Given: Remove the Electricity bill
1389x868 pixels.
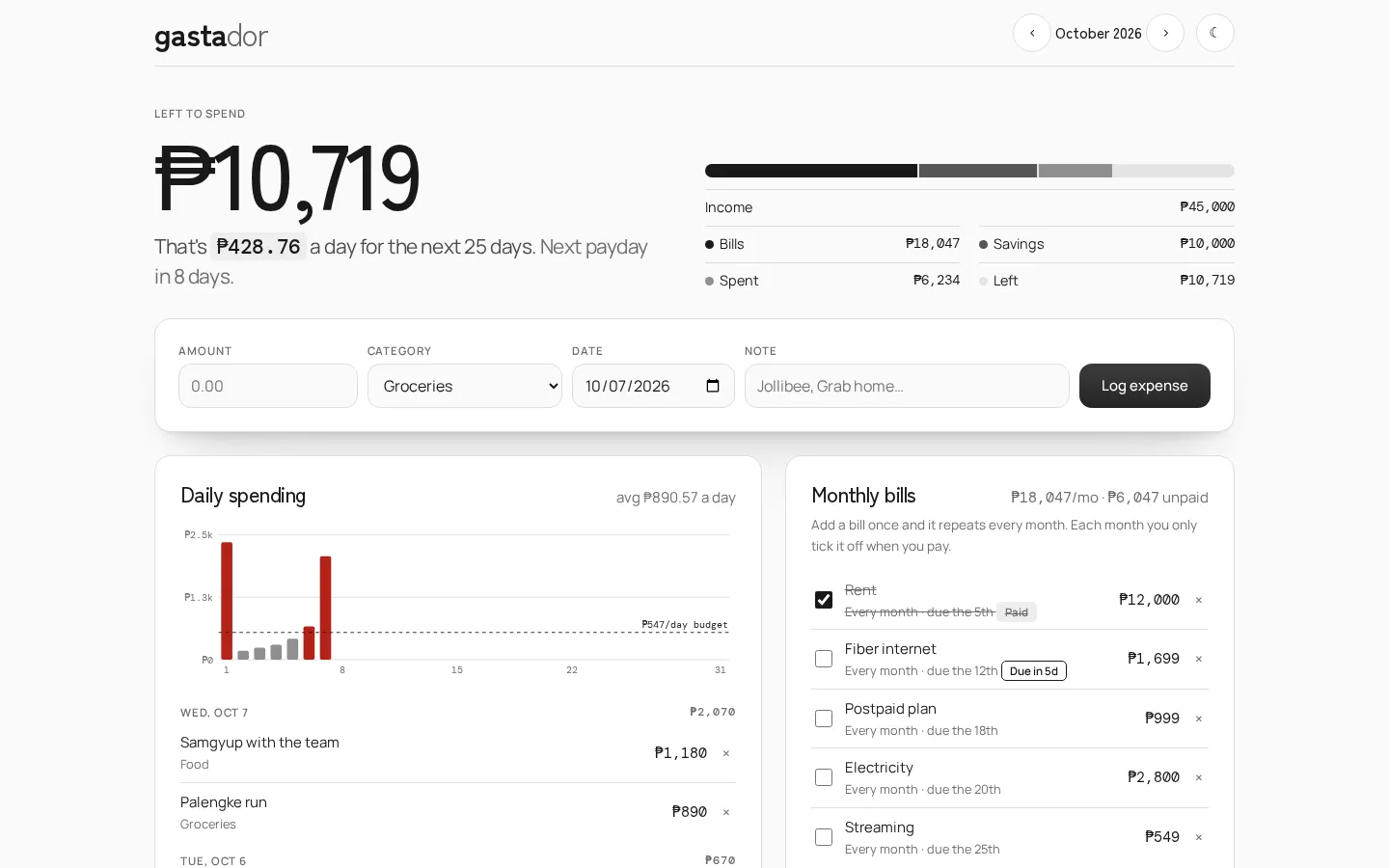Looking at the screenshot, I should tap(1199, 777).
